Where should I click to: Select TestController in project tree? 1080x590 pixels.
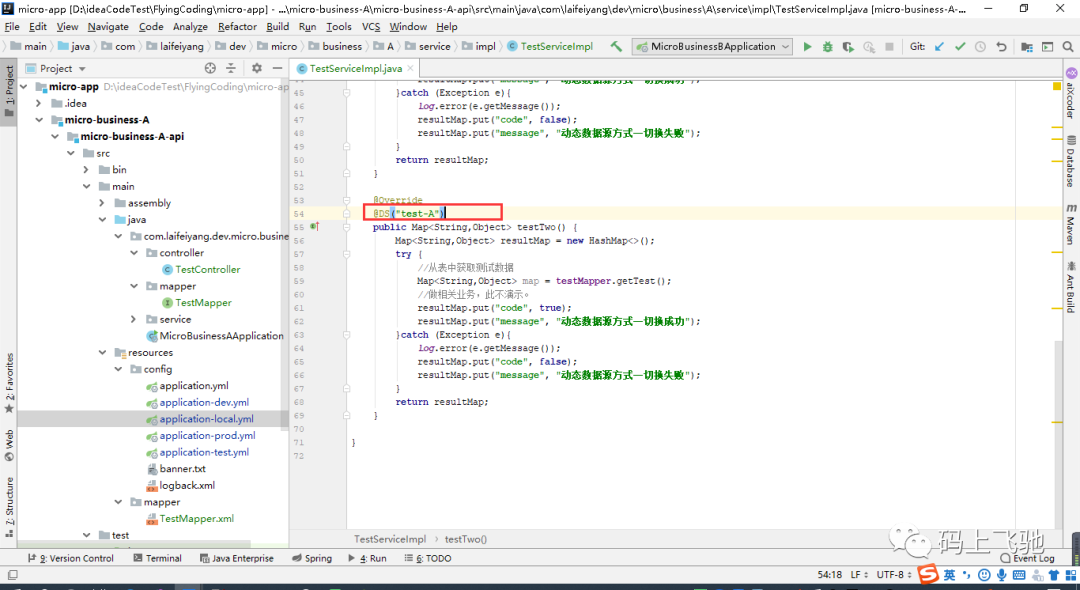[x=207, y=269]
